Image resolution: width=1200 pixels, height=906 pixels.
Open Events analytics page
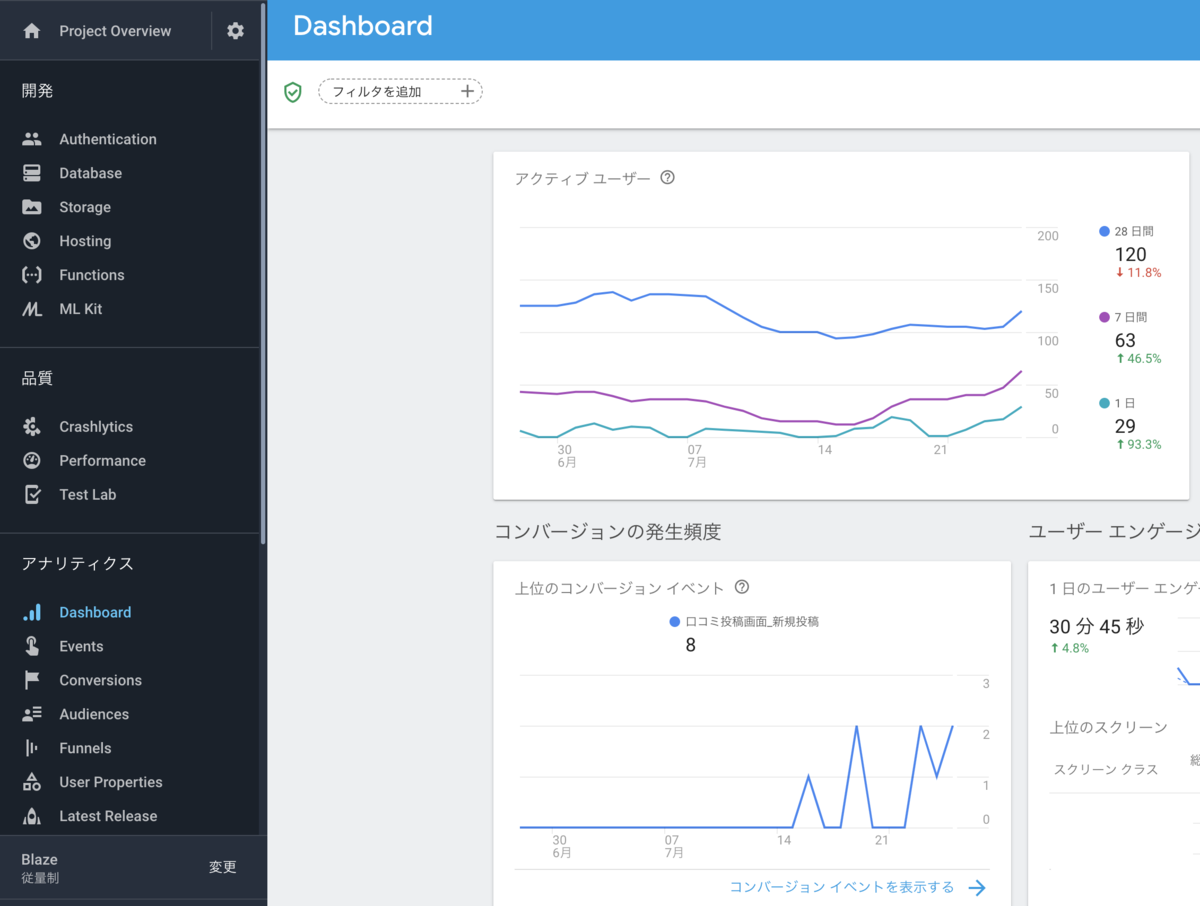[x=81, y=646]
